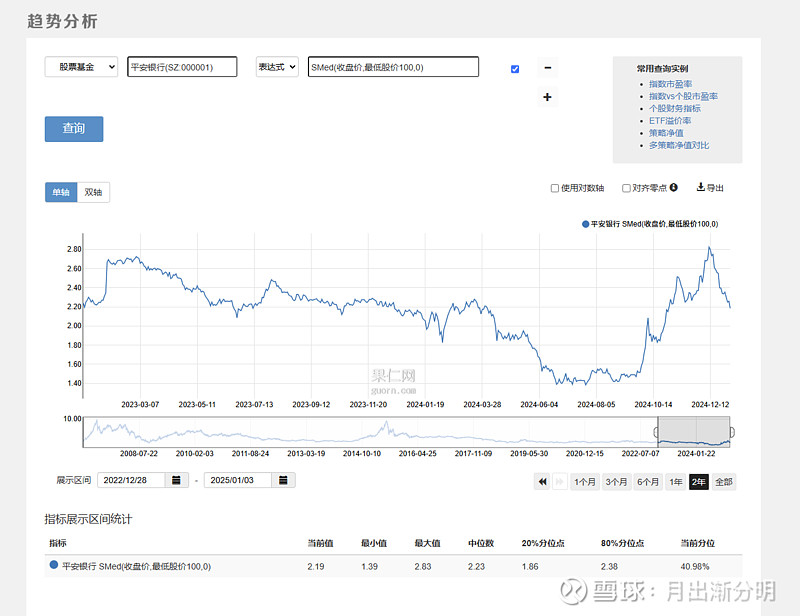Click the 最大值 value 2.83
The height and width of the screenshot is (616, 800).
423,566
